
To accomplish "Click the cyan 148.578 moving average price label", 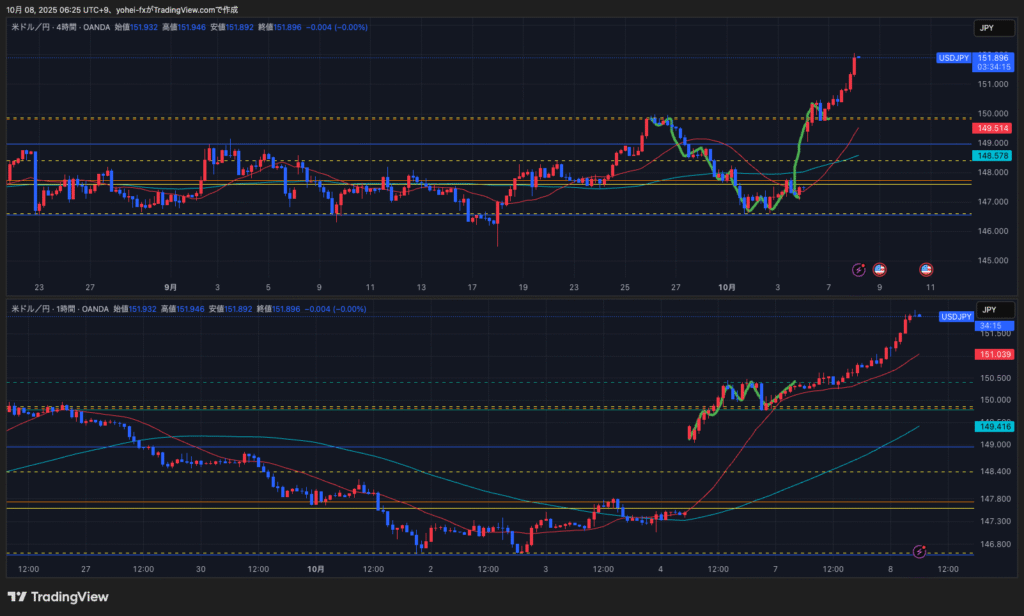I will pyautogui.click(x=991, y=156).
